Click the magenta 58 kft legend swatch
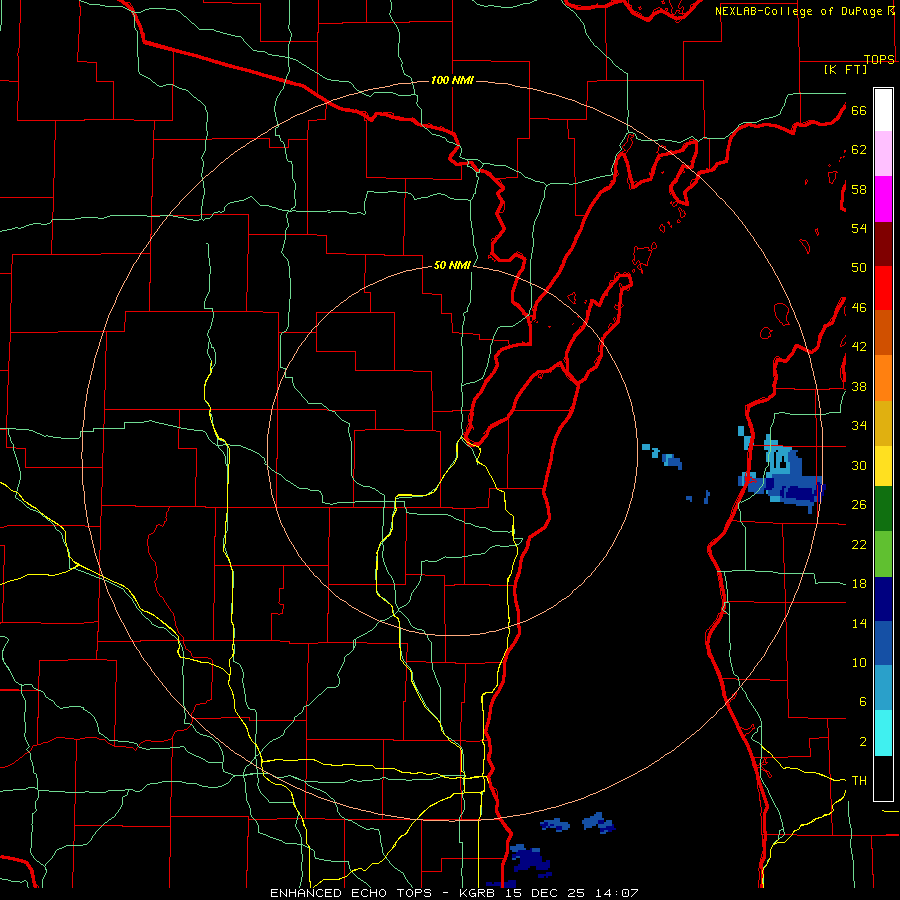 tap(883, 199)
